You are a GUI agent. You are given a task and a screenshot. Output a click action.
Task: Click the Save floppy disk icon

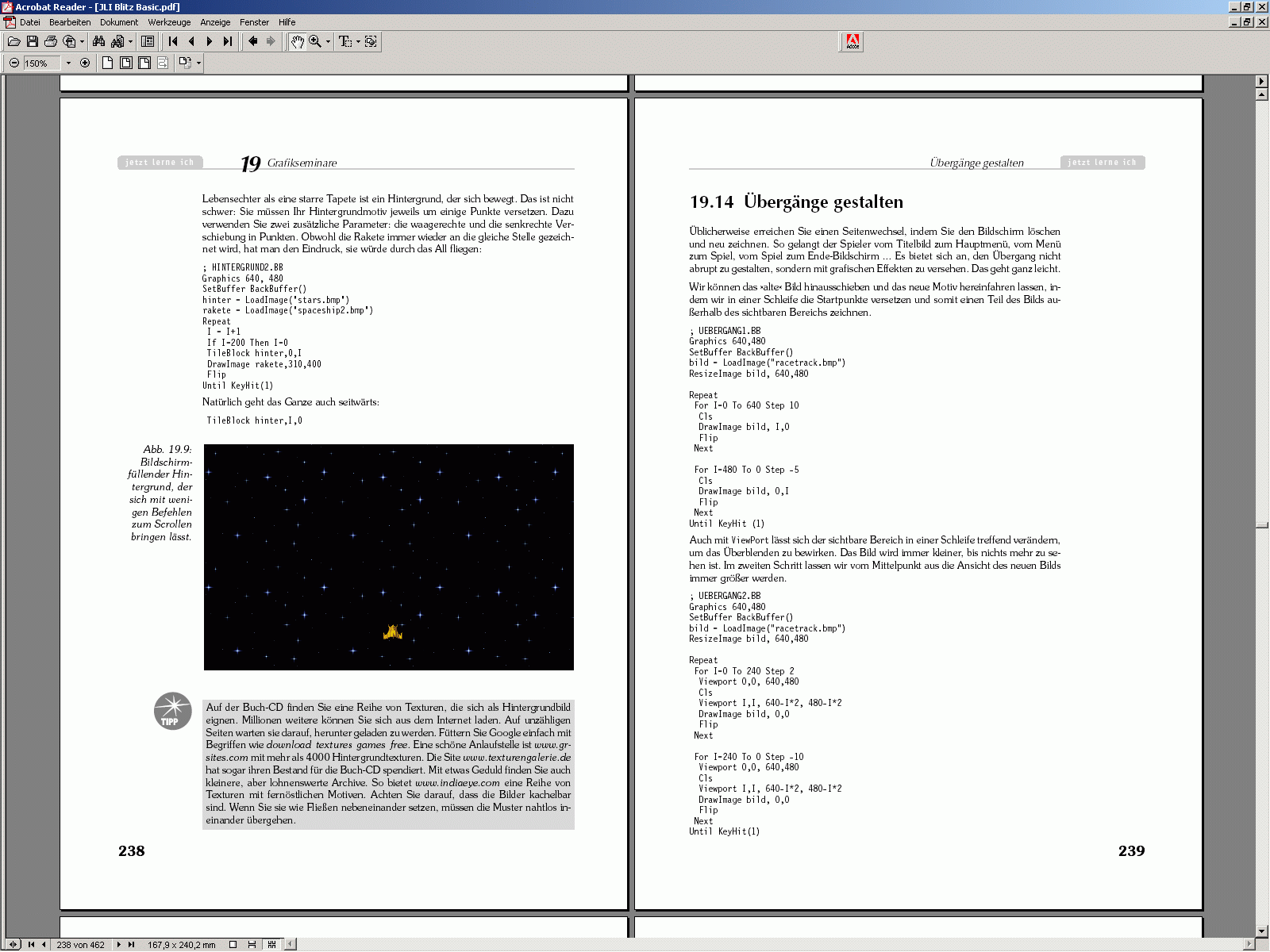pos(33,41)
